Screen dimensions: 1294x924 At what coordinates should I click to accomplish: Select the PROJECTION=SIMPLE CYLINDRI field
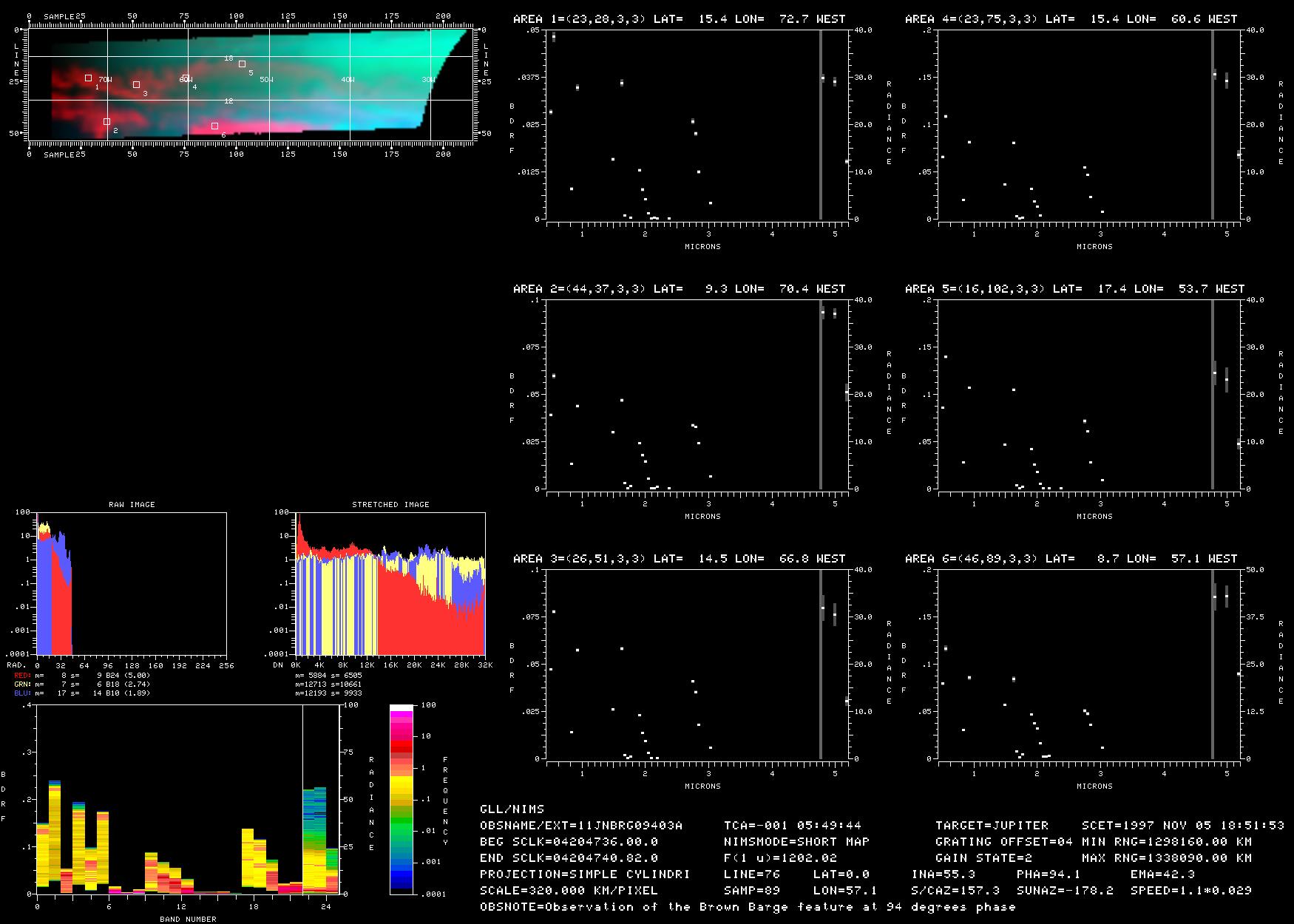(585, 874)
